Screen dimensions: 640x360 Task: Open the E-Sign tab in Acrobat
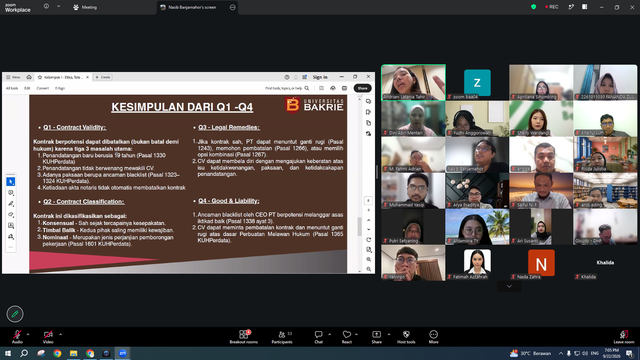pyautogui.click(x=60, y=88)
